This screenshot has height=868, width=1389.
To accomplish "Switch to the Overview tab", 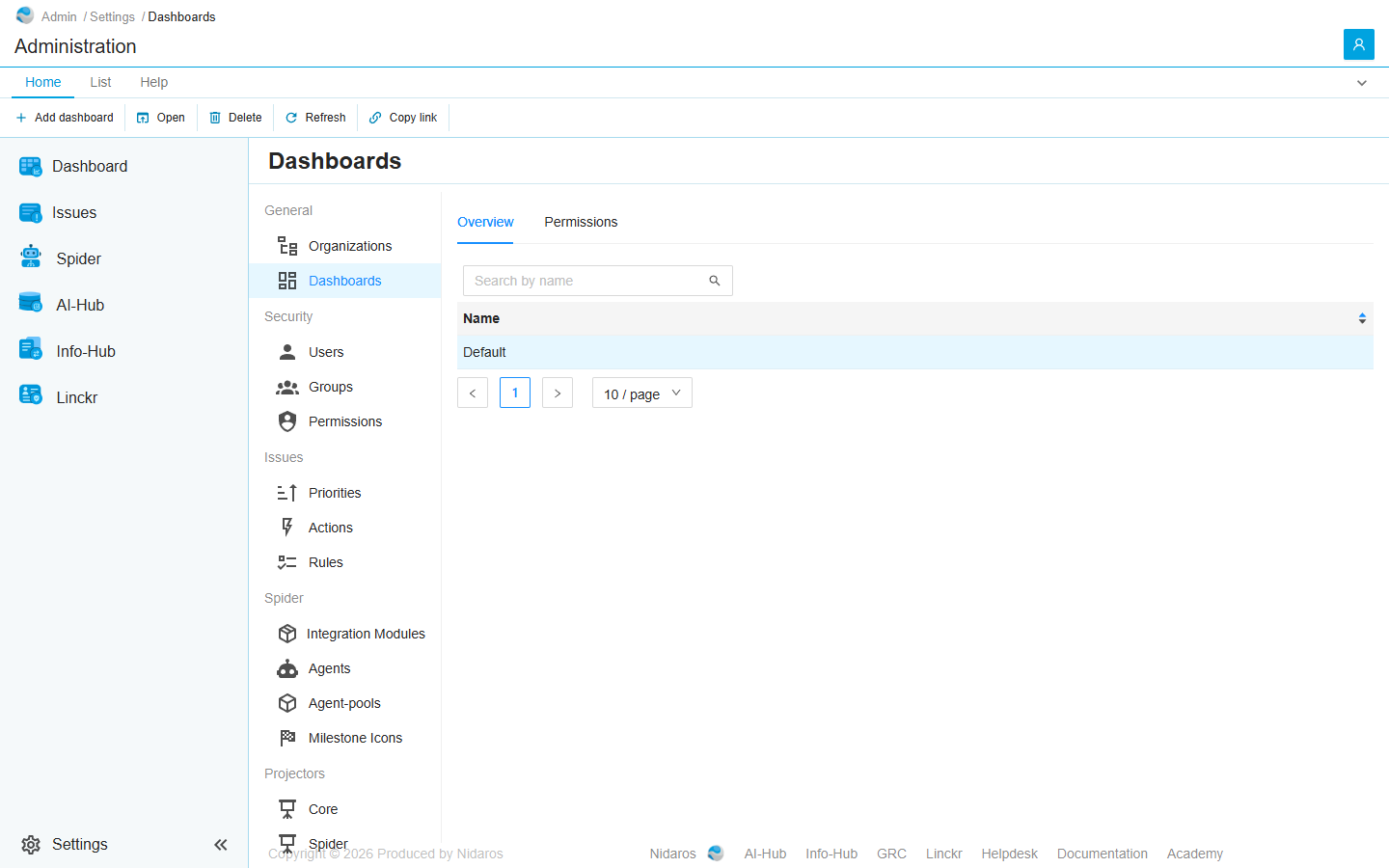I will pos(485,222).
